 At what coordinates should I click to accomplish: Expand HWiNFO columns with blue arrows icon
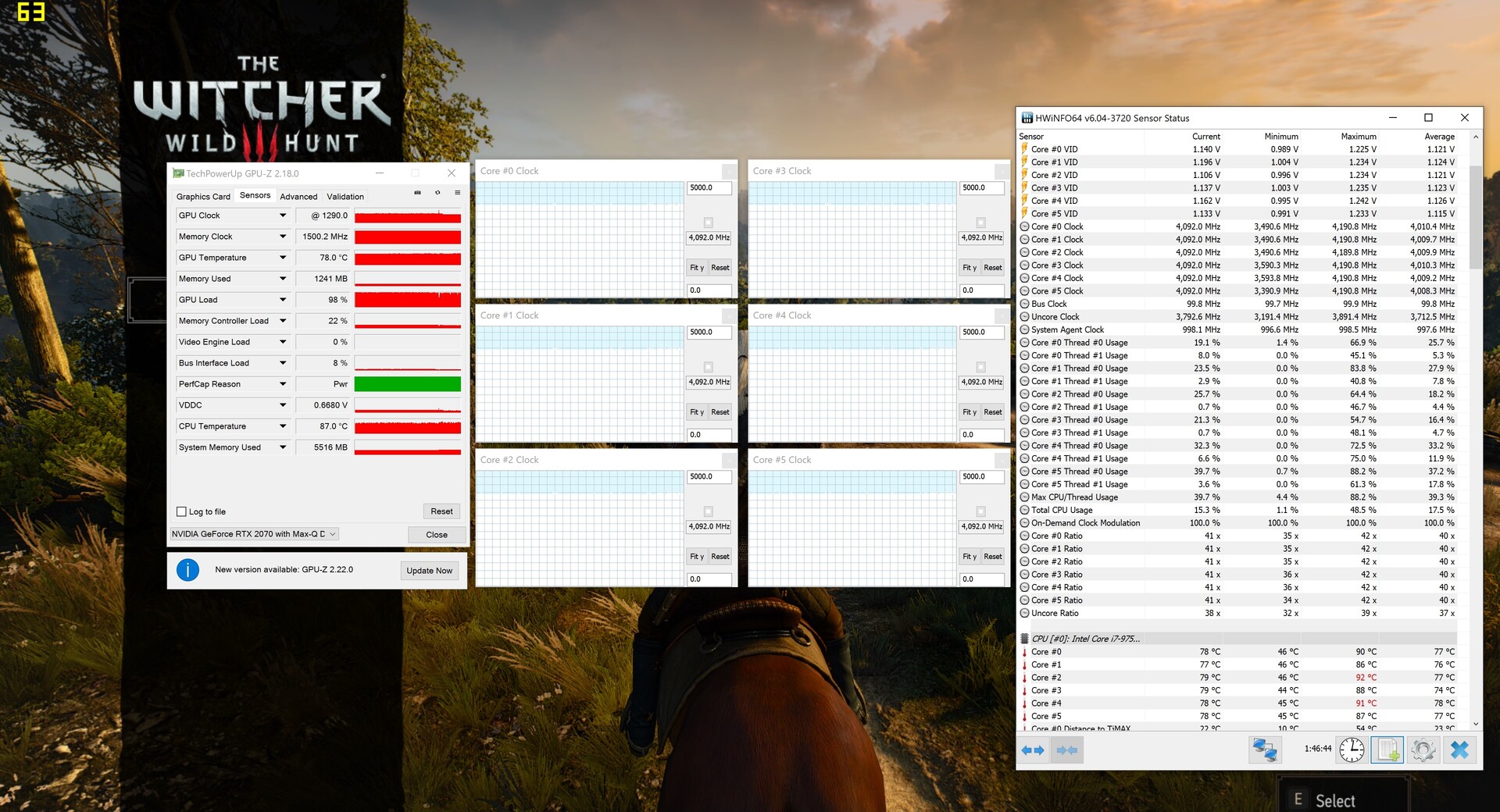(1033, 750)
